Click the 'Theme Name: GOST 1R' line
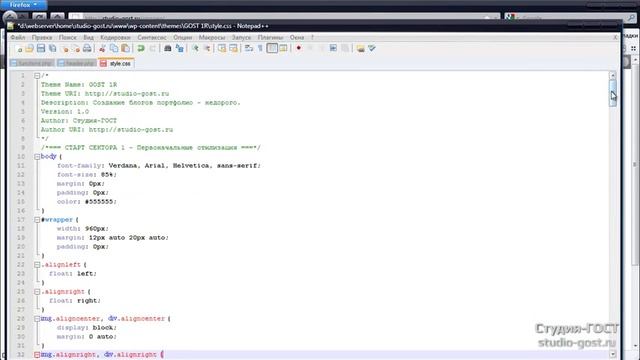The height and width of the screenshot is (360, 640). (x=79, y=84)
